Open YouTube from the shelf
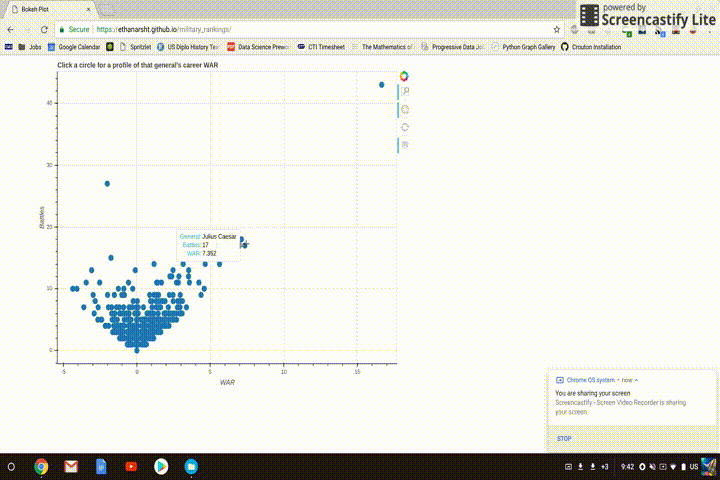Image resolution: width=720 pixels, height=480 pixels. coord(131,467)
